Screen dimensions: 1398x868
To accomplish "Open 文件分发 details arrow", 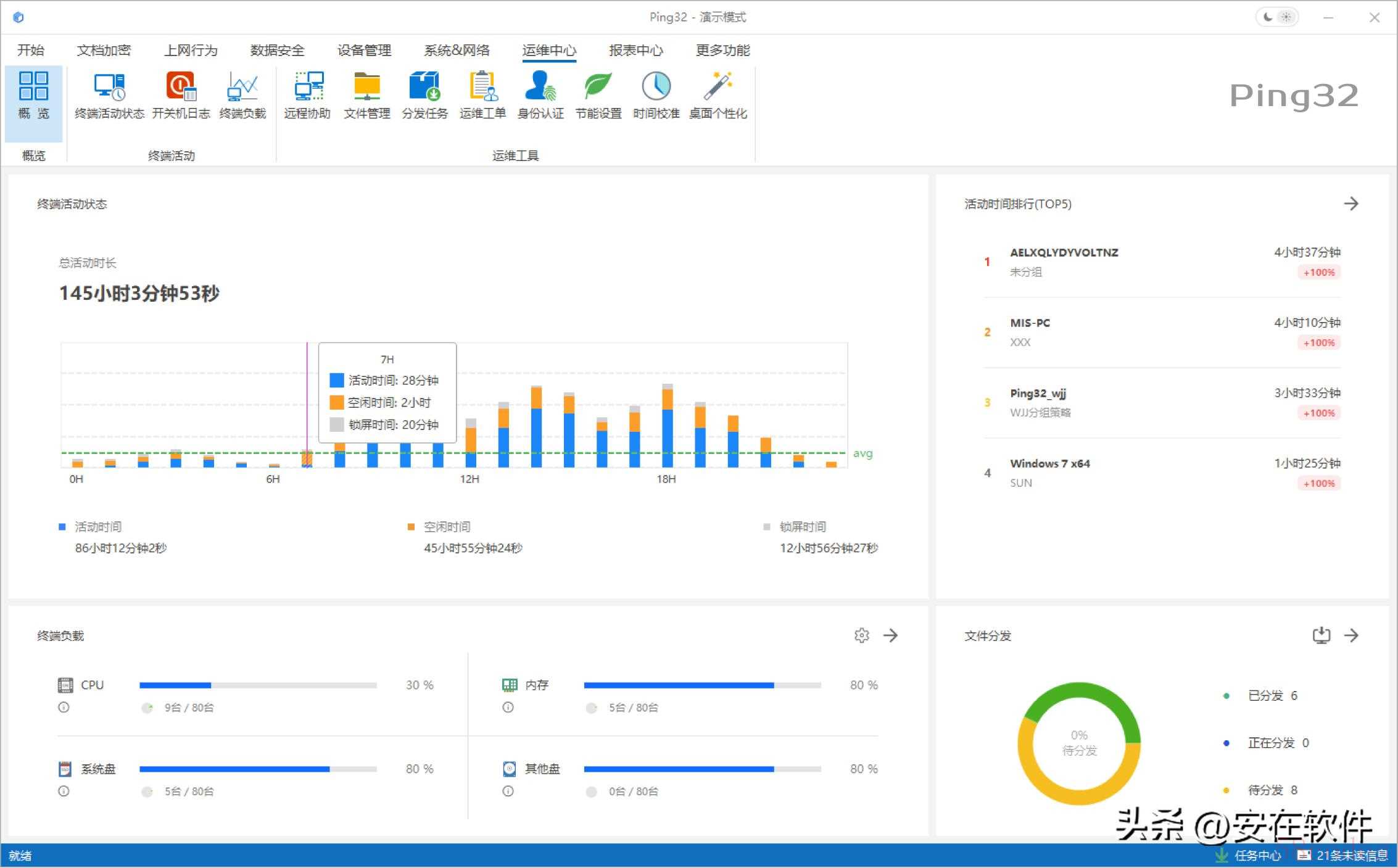I will coord(1351,635).
